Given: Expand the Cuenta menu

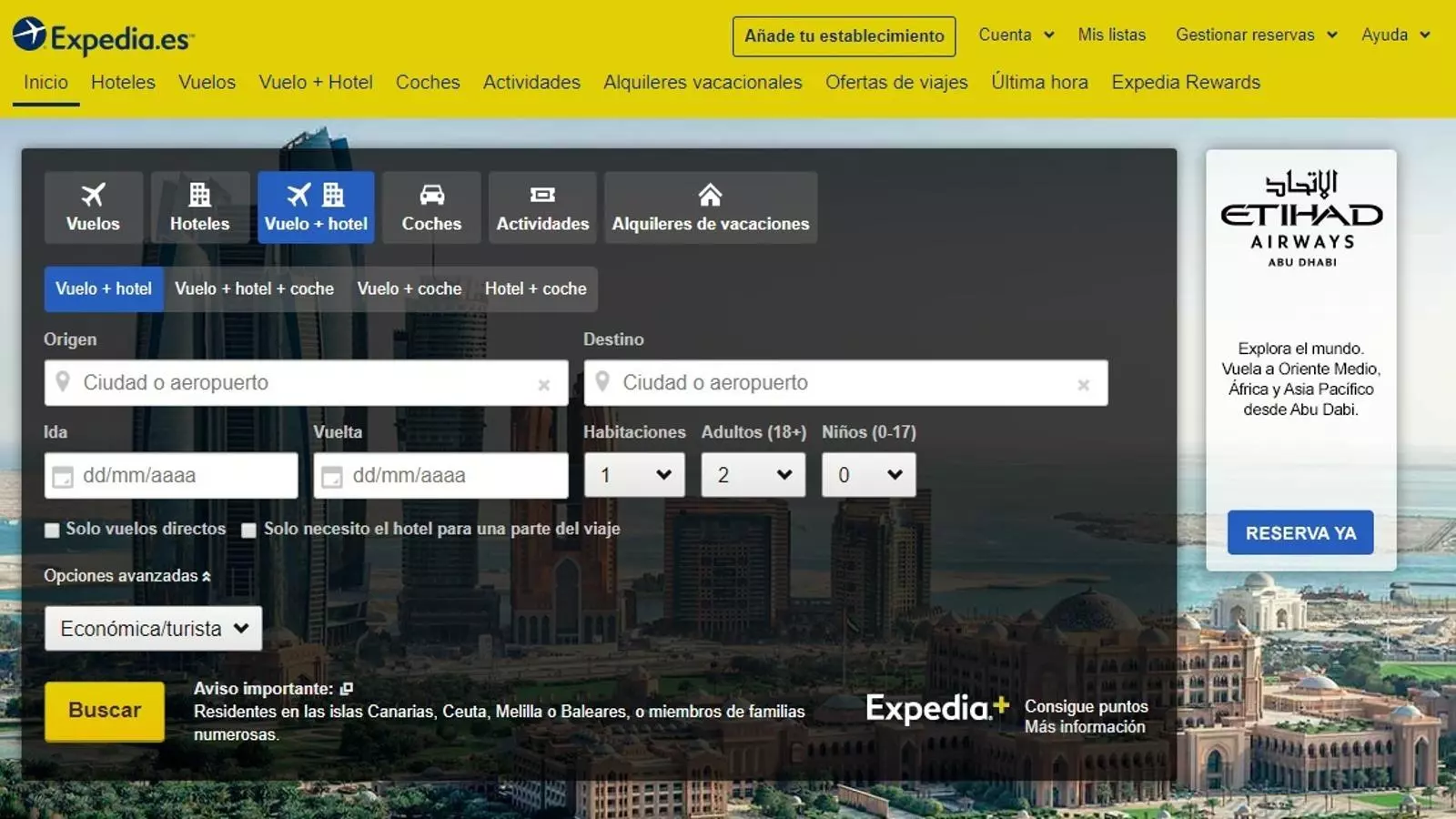Looking at the screenshot, I should (x=1016, y=35).
